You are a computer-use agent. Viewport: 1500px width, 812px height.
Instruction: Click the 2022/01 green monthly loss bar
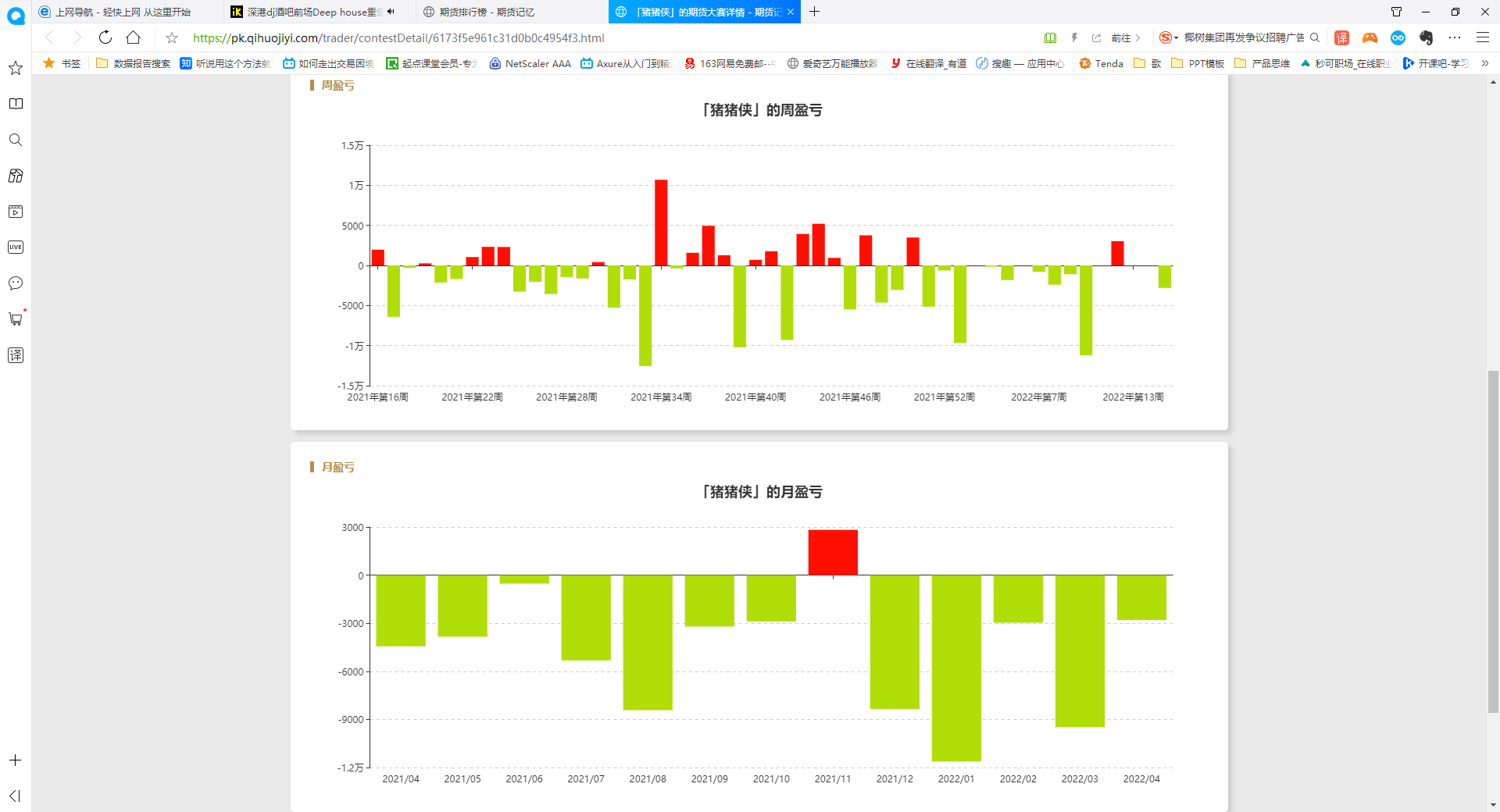956,668
